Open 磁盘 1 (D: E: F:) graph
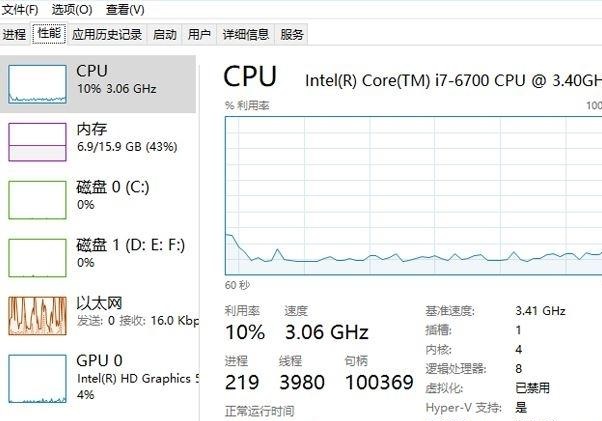Image resolution: width=602 pixels, height=421 pixels. coord(37,258)
